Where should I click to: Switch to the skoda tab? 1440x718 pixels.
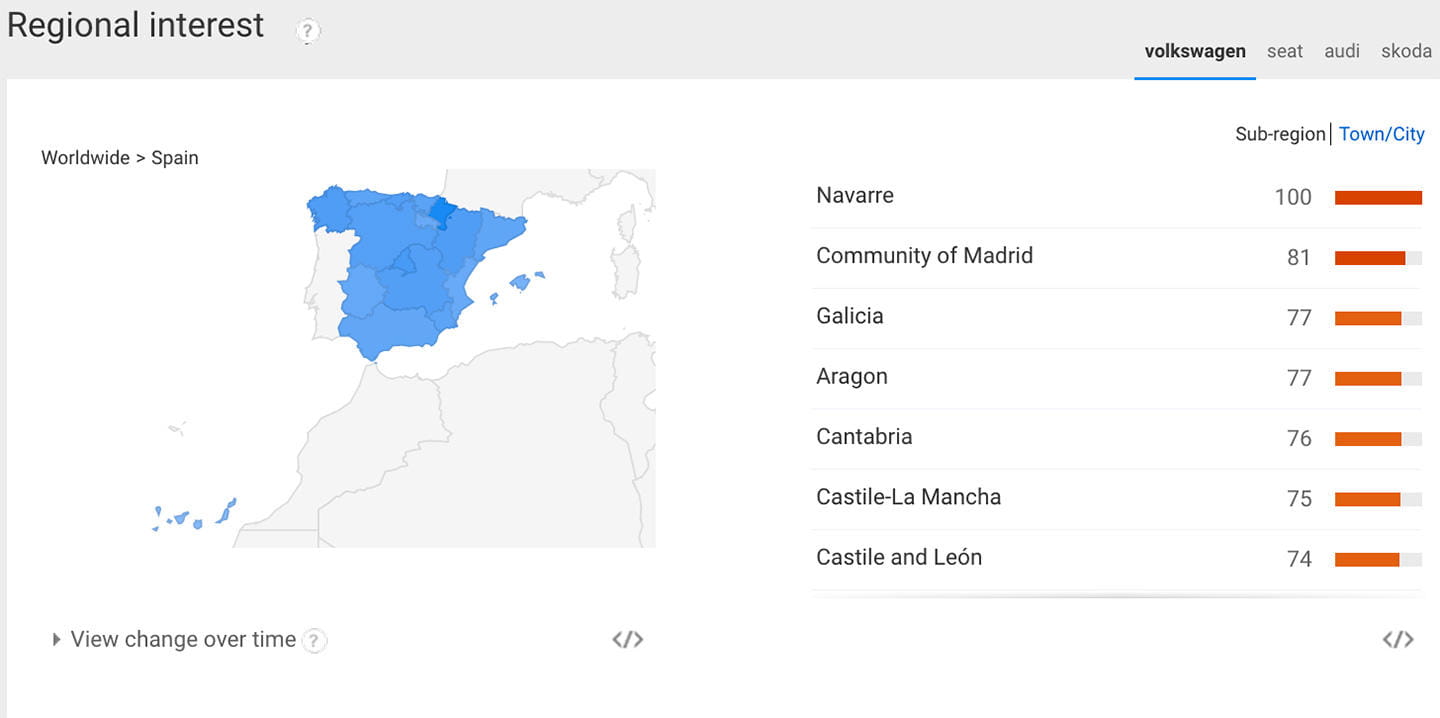point(1406,51)
